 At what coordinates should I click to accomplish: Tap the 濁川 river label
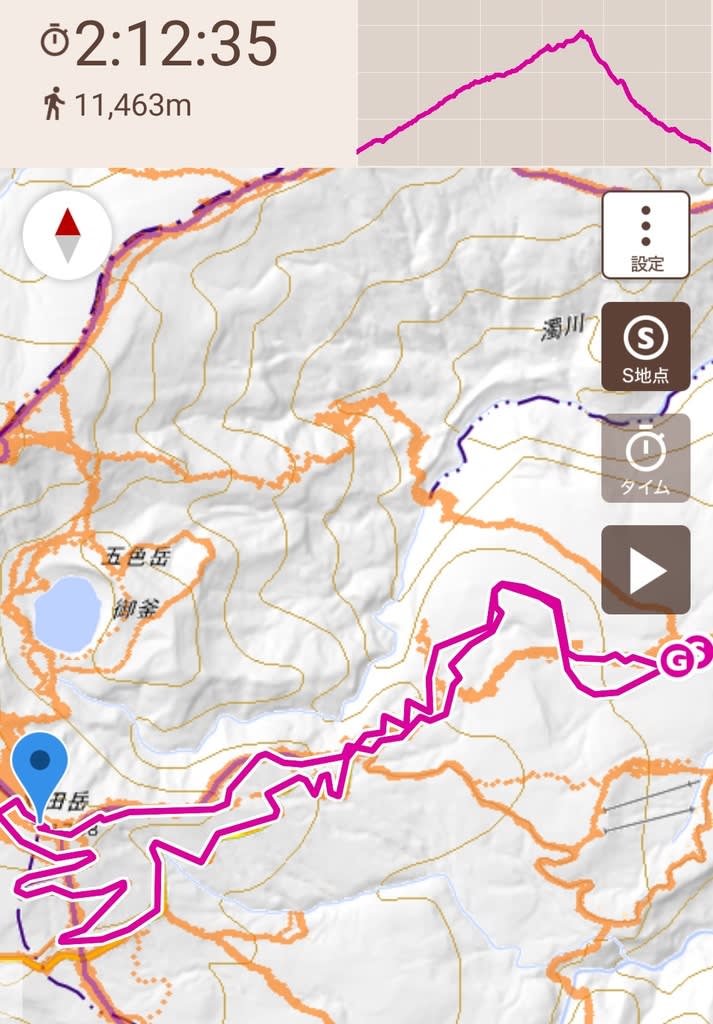pyautogui.click(x=562, y=327)
